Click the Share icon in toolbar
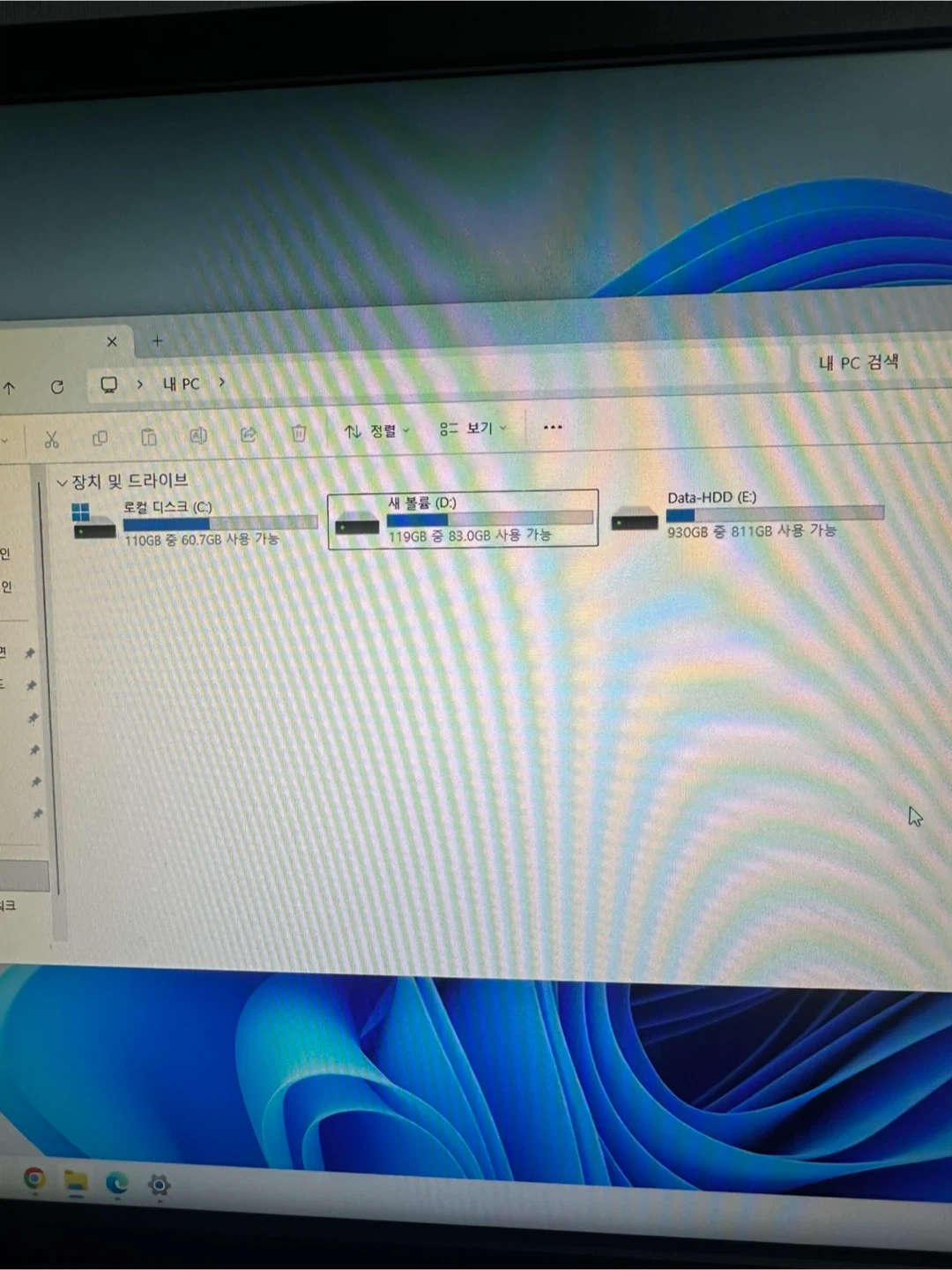 [249, 434]
